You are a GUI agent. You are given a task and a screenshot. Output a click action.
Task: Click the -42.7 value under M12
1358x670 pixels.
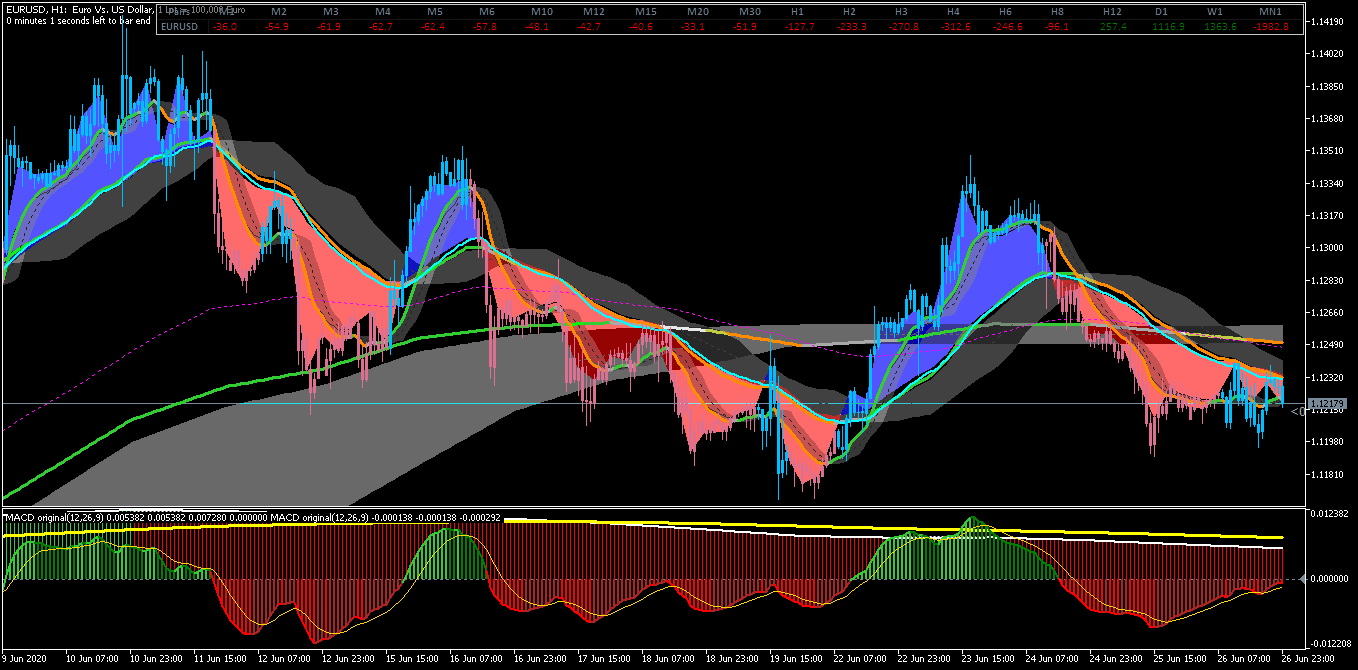coord(590,27)
